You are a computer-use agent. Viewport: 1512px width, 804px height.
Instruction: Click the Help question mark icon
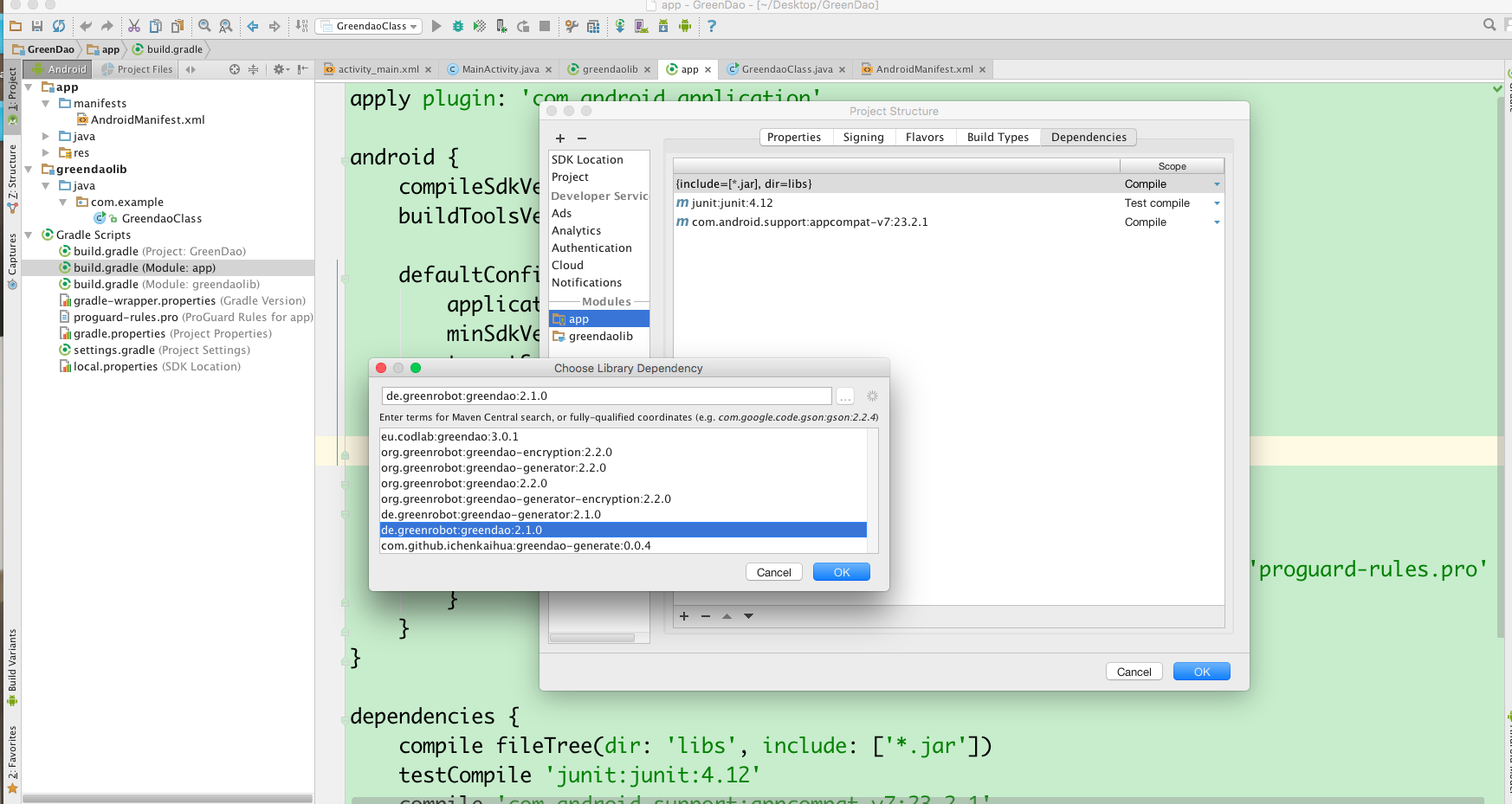[x=712, y=26]
